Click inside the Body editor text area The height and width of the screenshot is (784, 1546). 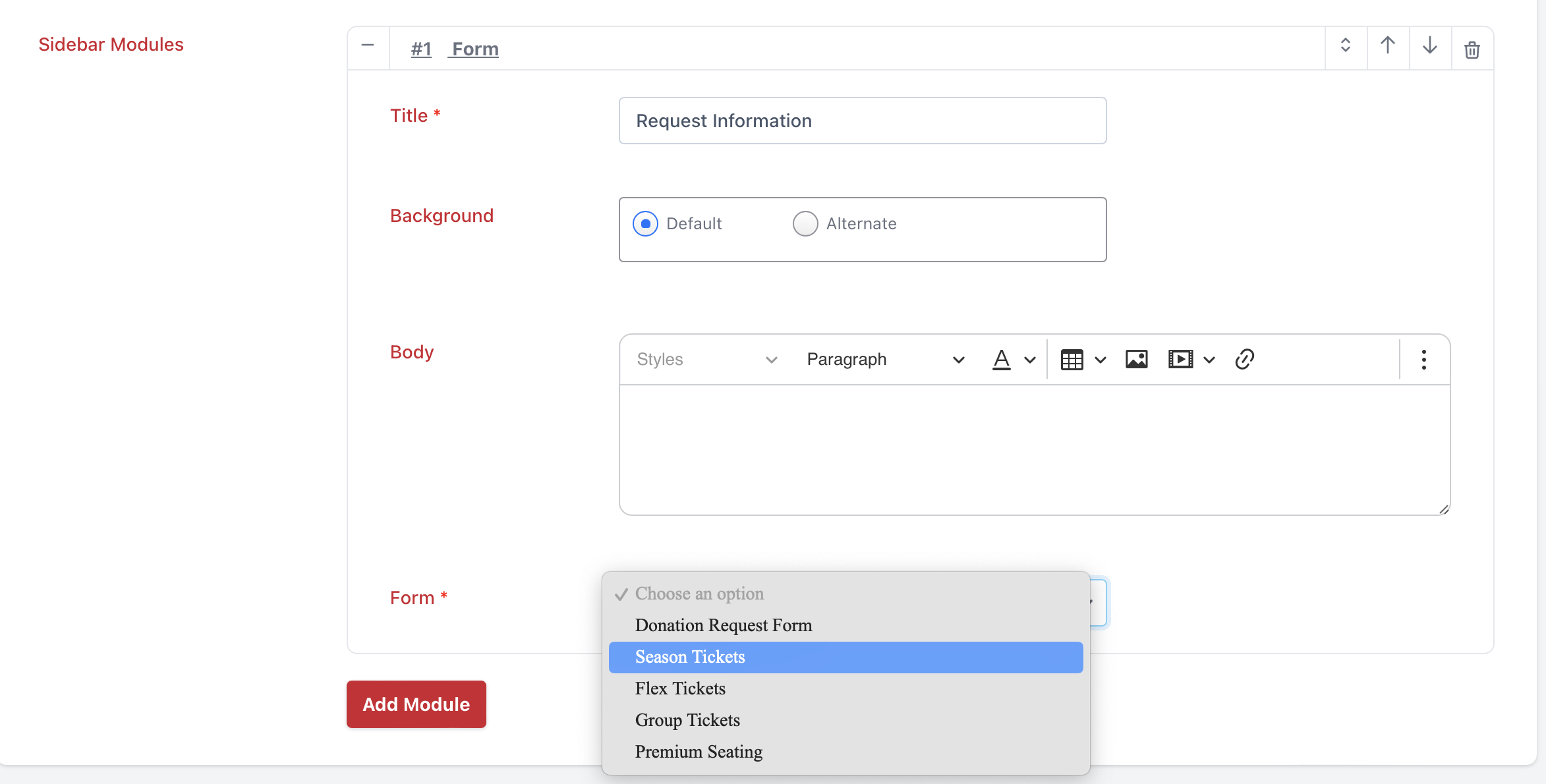click(x=1035, y=450)
